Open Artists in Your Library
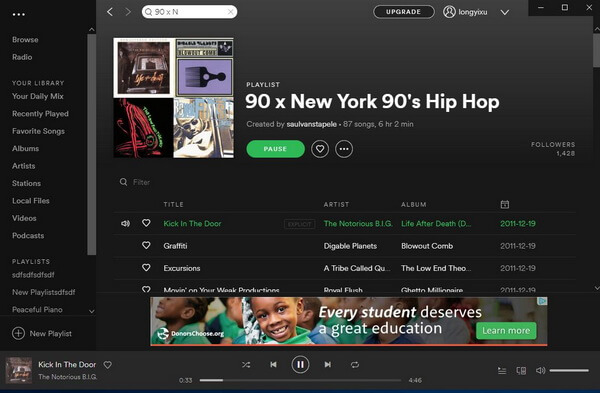This screenshot has width=600, height=393. click(23, 166)
